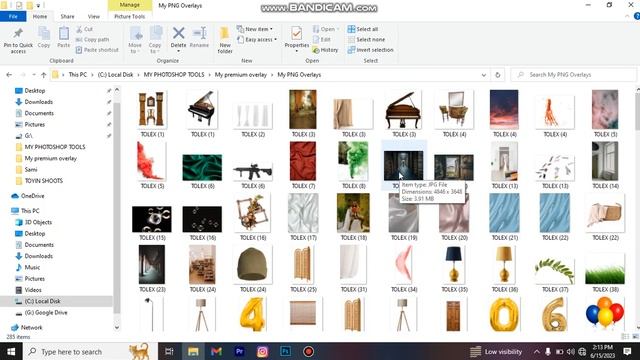Click the Edit ribbon button
Image resolution: width=640 pixels, height=360 pixels.
[322, 40]
